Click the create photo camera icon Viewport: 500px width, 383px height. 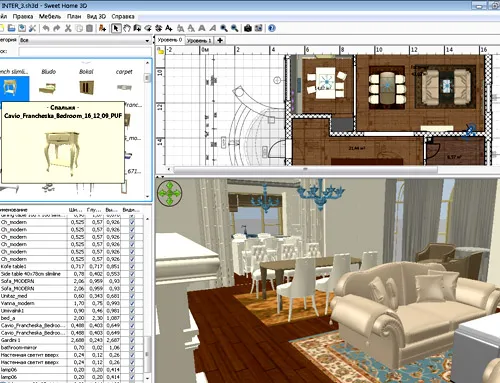click(248, 28)
